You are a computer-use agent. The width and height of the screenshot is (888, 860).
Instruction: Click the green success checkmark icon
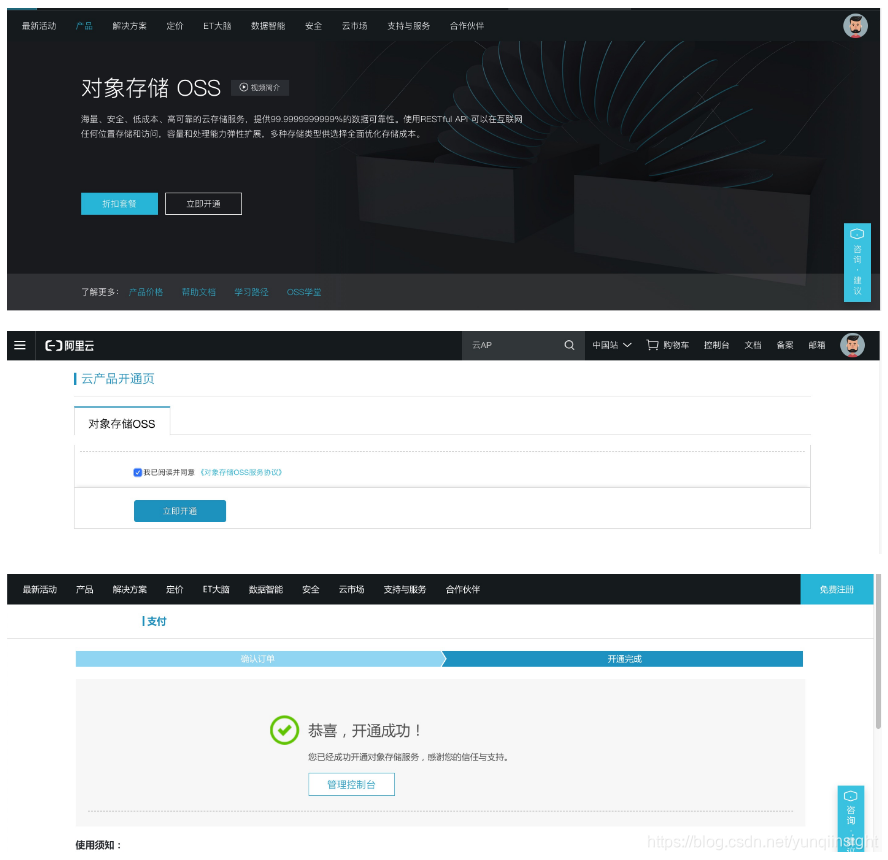(284, 730)
